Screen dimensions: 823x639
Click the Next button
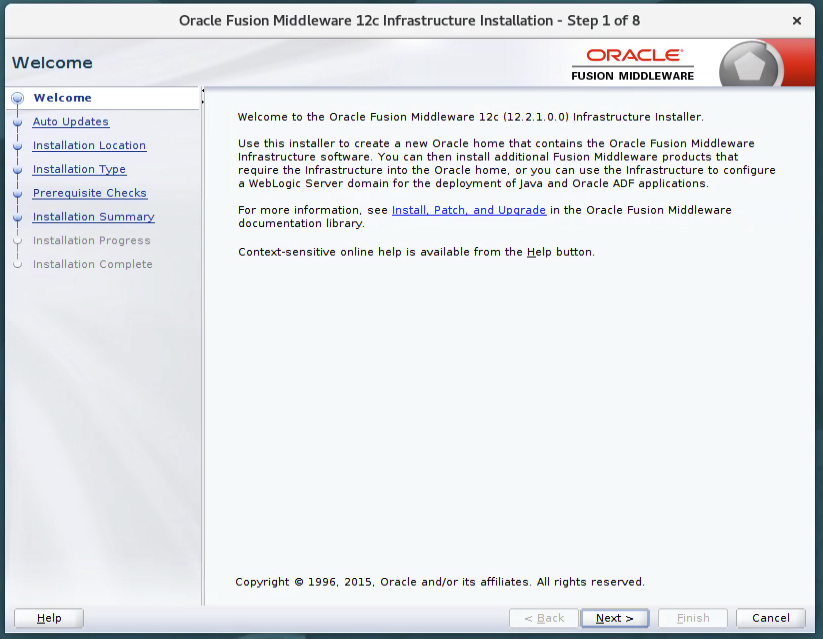click(x=615, y=618)
